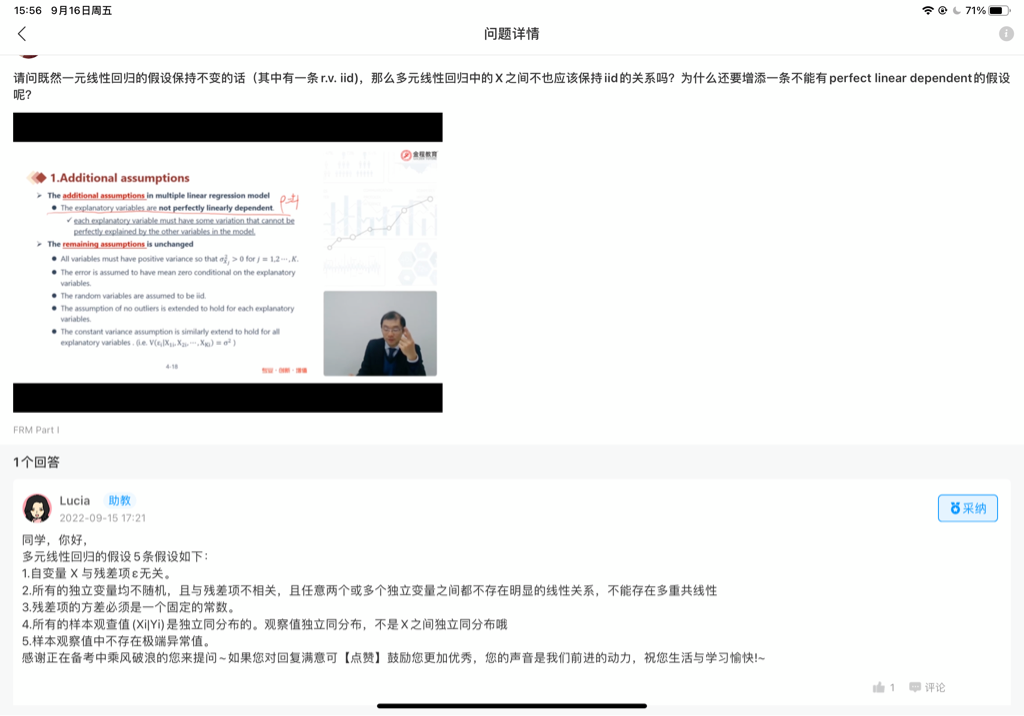Open the info icon at top right
Screen dimensions: 1024x716
pos(1006,34)
